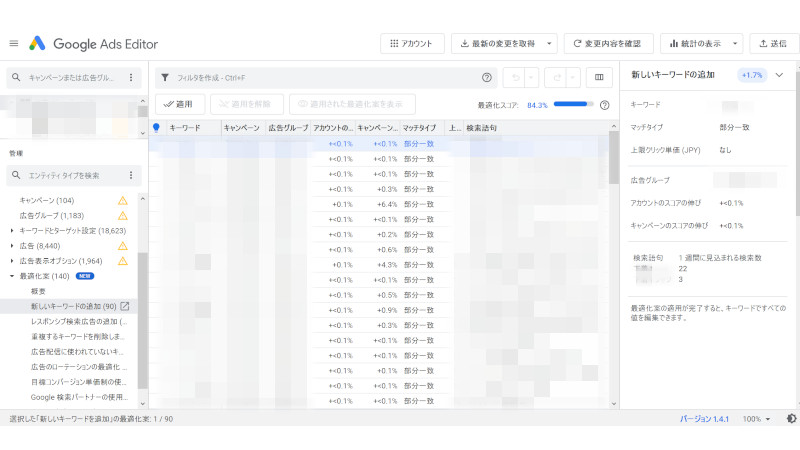Collapse 新しいキーワードの追加 panel chevron
Screen dimensions: 800x450
tap(779, 75)
